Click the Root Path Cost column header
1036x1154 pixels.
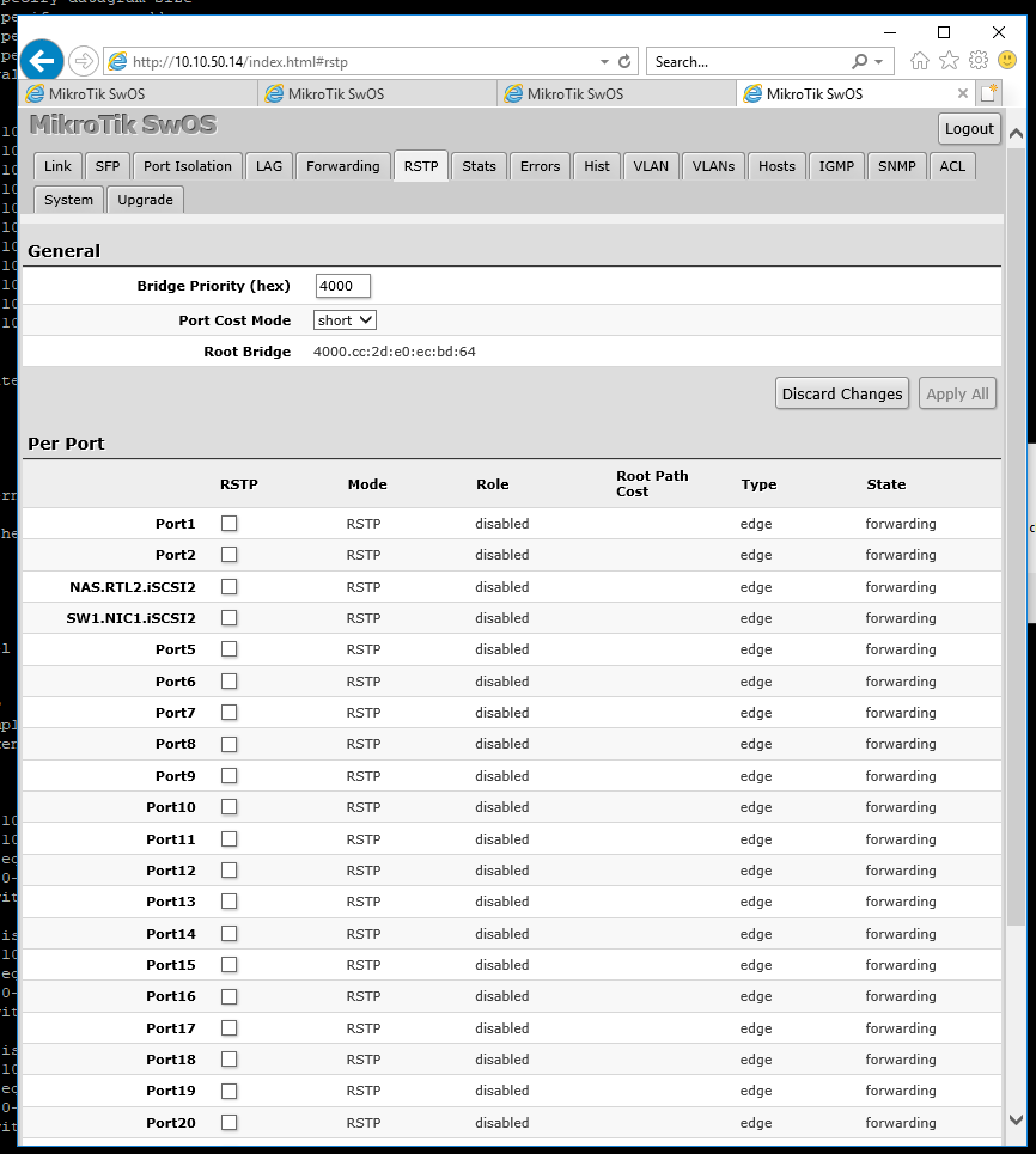coord(652,484)
